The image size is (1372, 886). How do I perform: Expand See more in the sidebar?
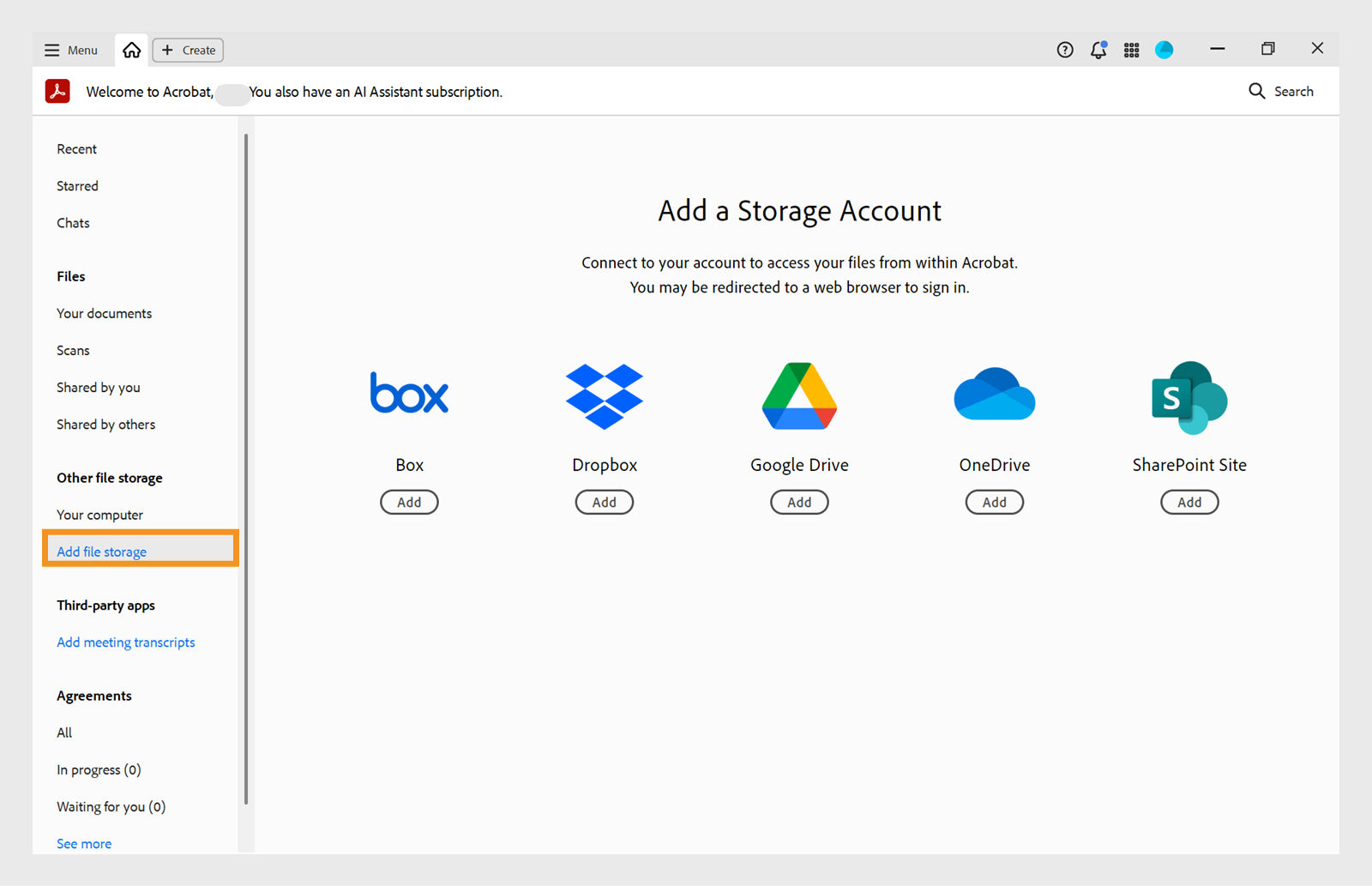[83, 843]
